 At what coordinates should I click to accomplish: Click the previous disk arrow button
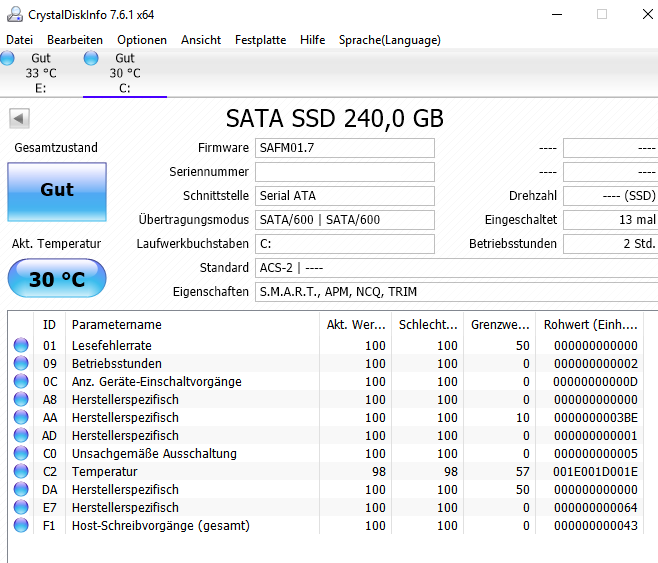tap(19, 118)
